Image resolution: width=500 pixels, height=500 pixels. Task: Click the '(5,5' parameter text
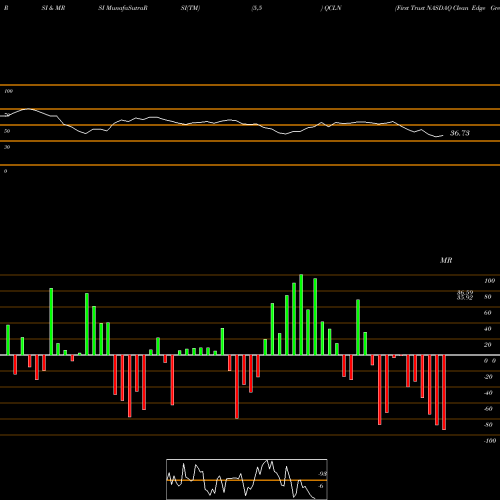[257, 8]
